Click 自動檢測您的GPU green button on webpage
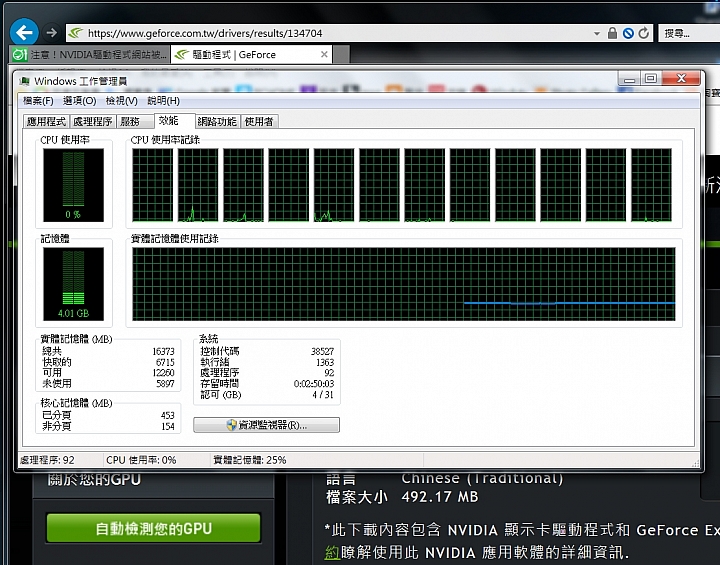This screenshot has width=720, height=565. 153,528
